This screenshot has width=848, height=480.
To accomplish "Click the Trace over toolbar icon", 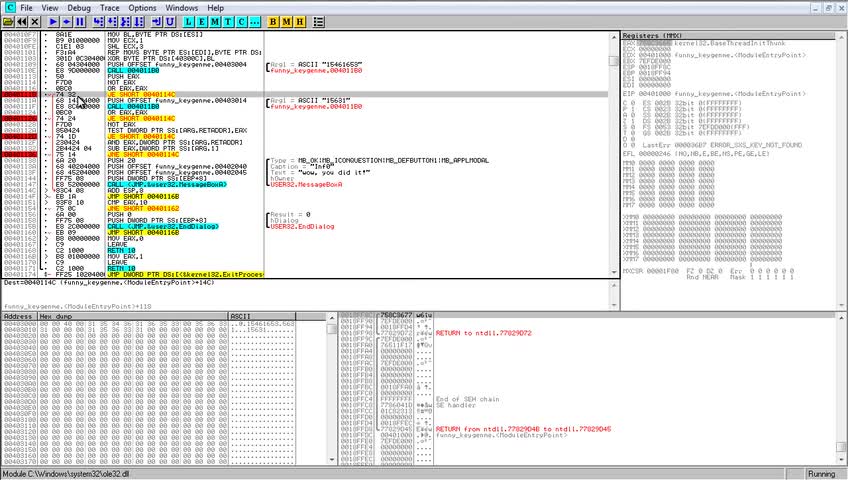I will pos(139,22).
